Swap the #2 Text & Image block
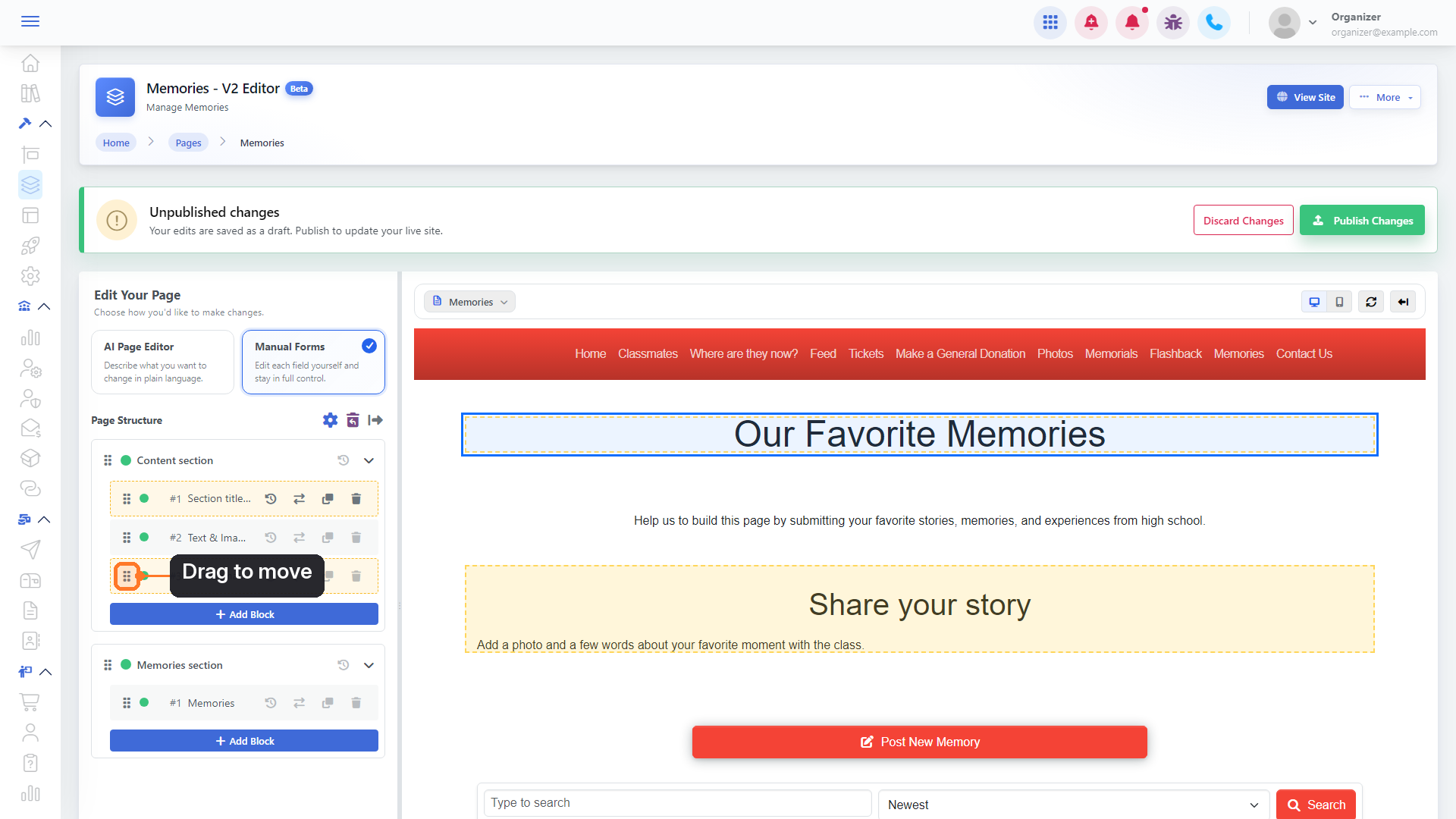The height and width of the screenshot is (819, 1456). pos(300,538)
